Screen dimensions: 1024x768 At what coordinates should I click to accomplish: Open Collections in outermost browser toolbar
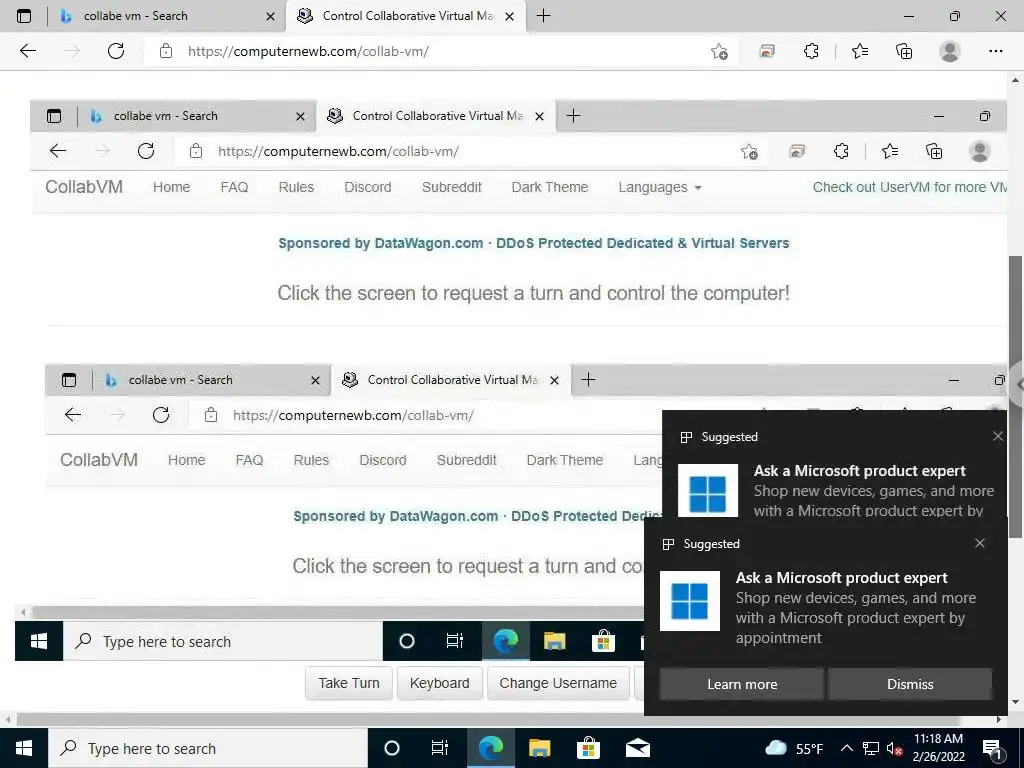click(904, 51)
